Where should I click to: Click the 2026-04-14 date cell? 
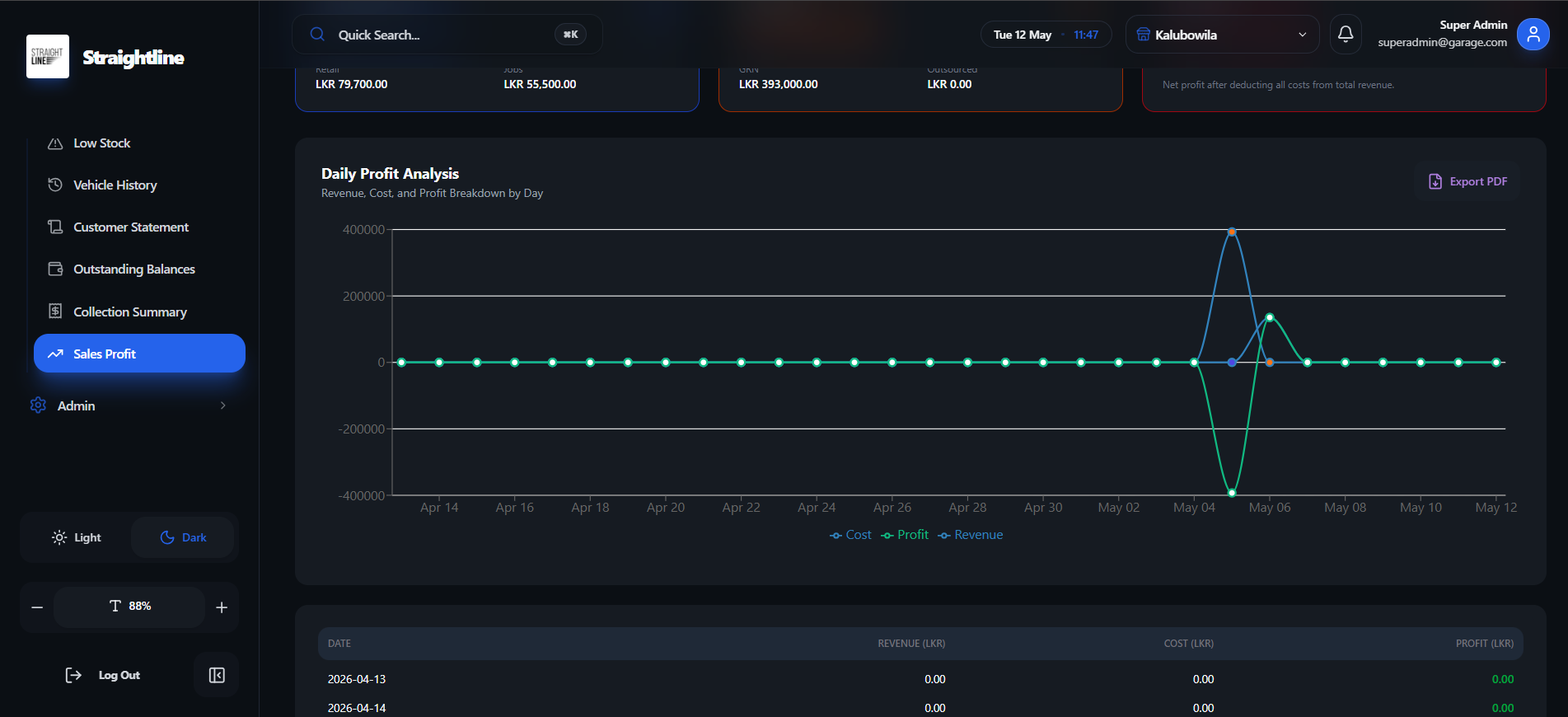(x=357, y=708)
